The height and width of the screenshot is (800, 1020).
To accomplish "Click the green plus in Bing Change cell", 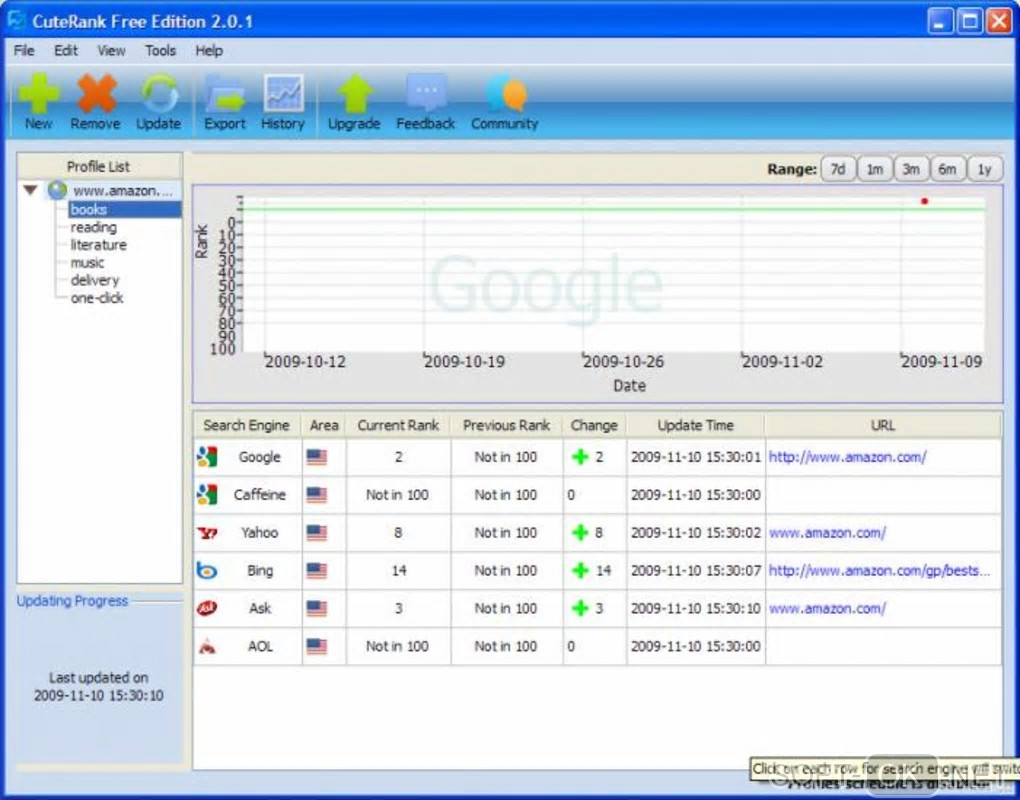I will coord(580,570).
